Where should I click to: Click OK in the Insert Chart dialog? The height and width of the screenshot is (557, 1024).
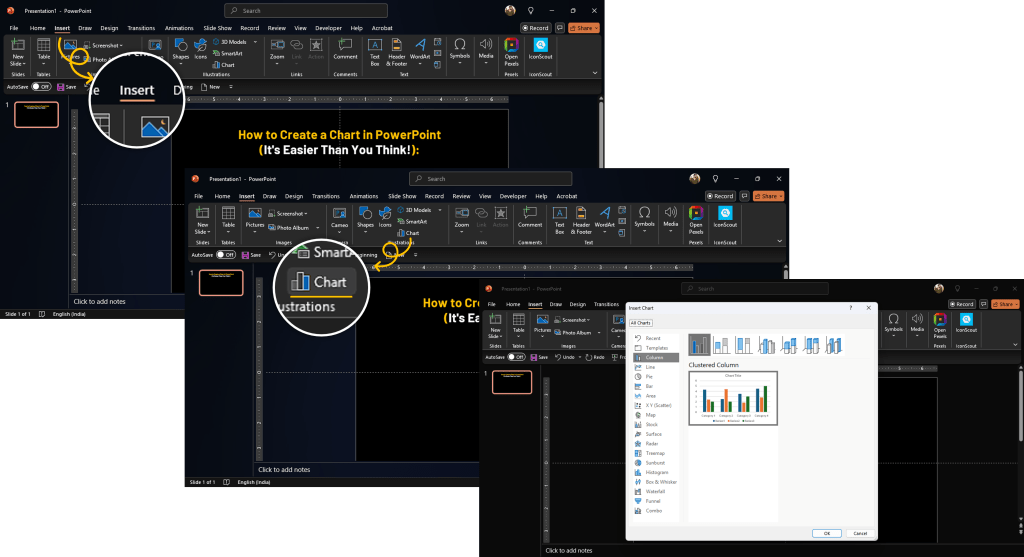click(x=826, y=533)
